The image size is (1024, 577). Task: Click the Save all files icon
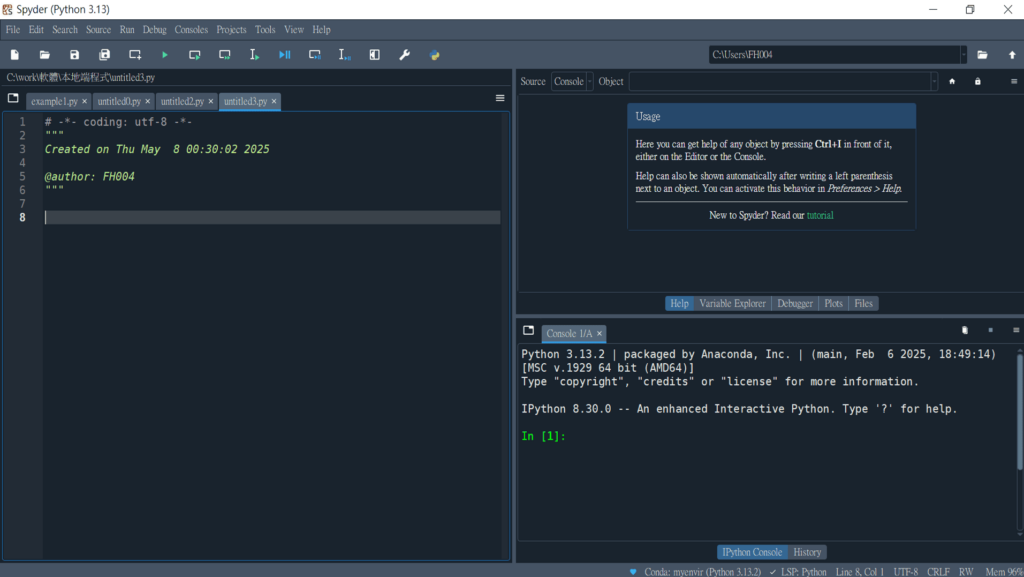[104, 55]
